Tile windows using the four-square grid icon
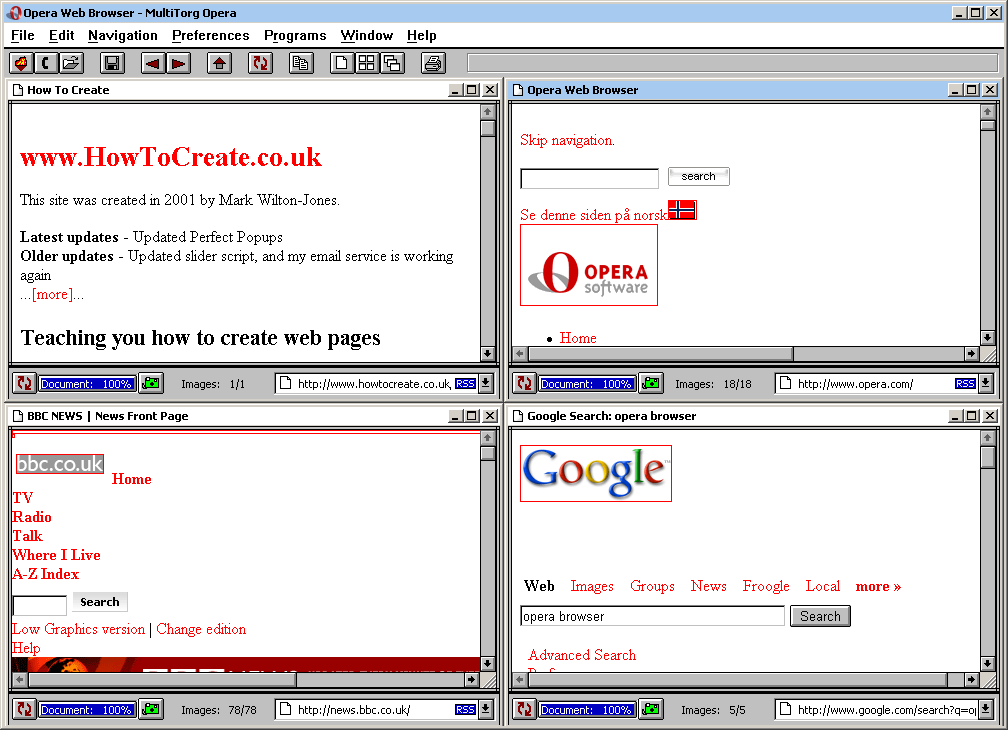The height and width of the screenshot is (730, 1008). point(366,63)
